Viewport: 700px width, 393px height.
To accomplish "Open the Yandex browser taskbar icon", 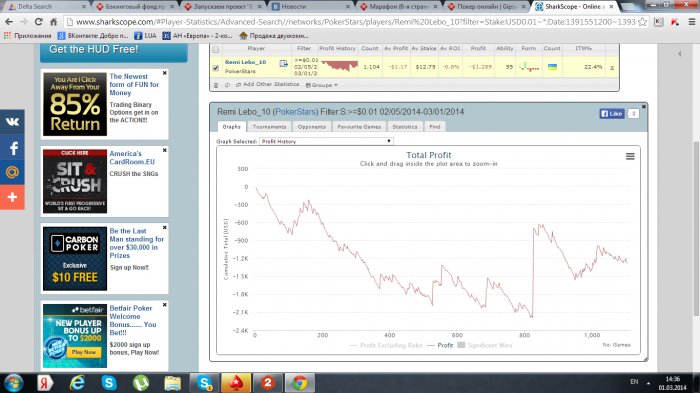I will 45,383.
